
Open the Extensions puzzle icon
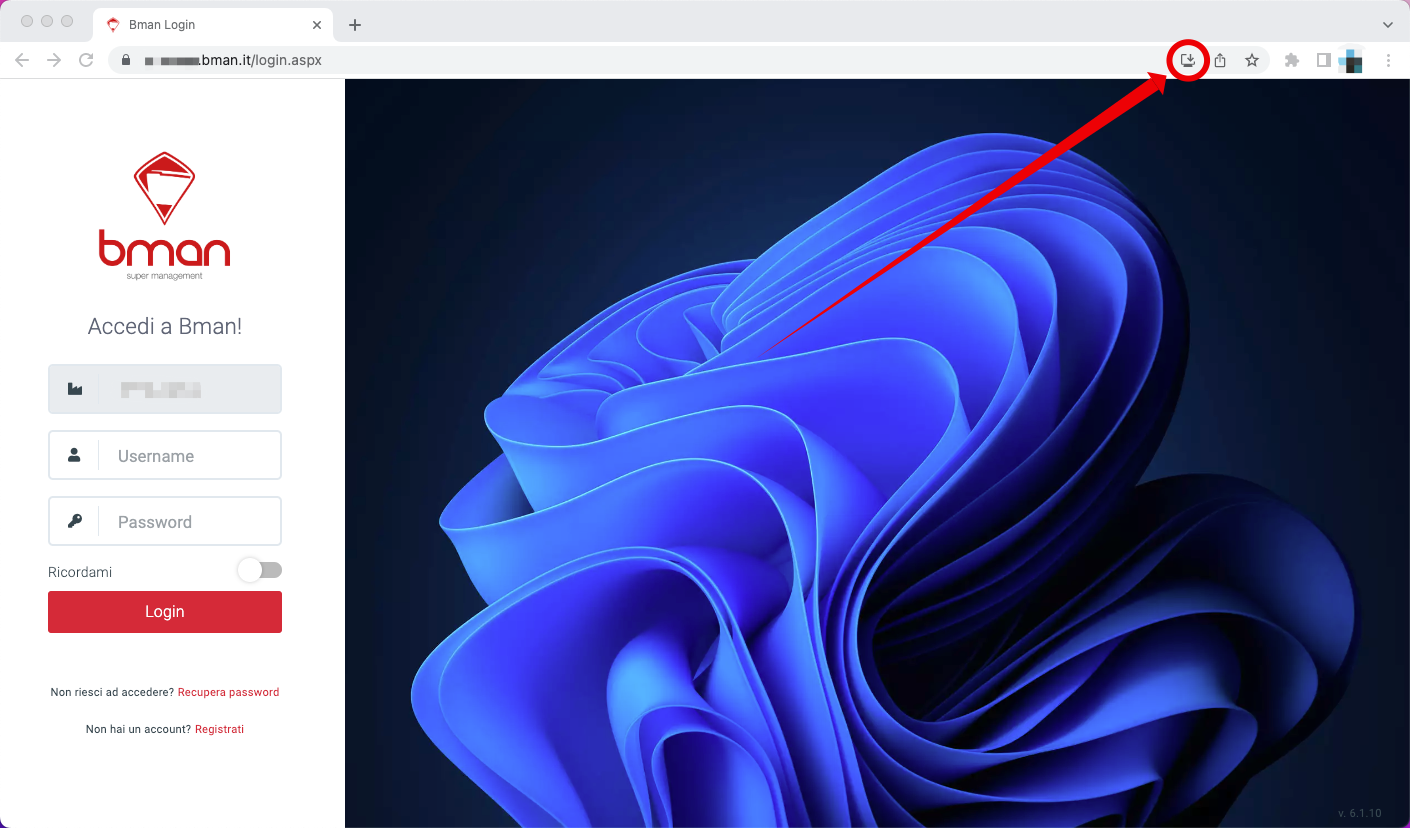[x=1292, y=60]
